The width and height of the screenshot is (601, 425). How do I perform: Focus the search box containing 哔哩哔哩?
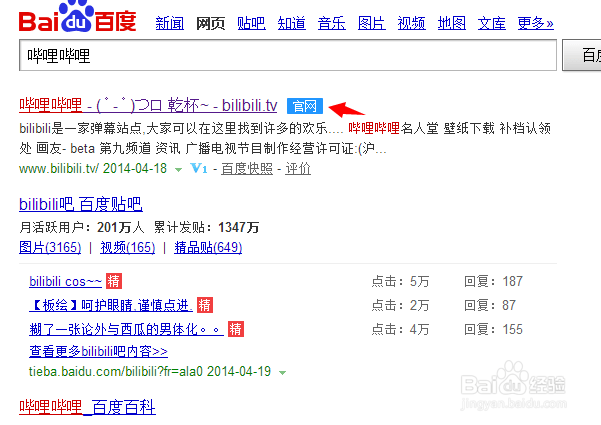click(288, 55)
